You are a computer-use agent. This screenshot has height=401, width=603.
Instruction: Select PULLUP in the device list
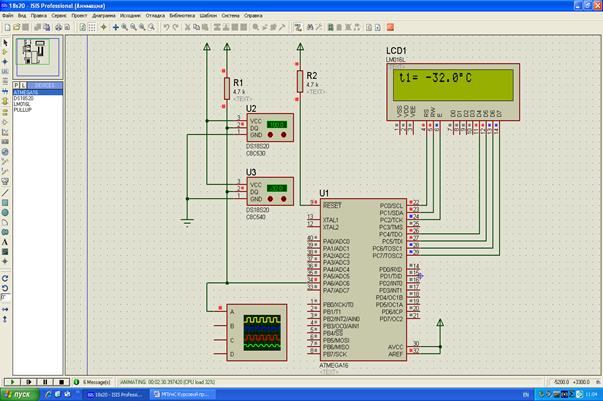[24, 109]
